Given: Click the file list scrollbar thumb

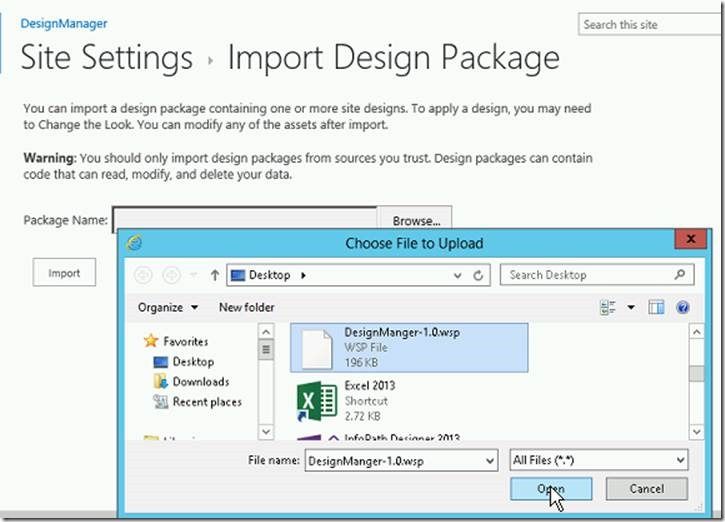Looking at the screenshot, I should (697, 374).
